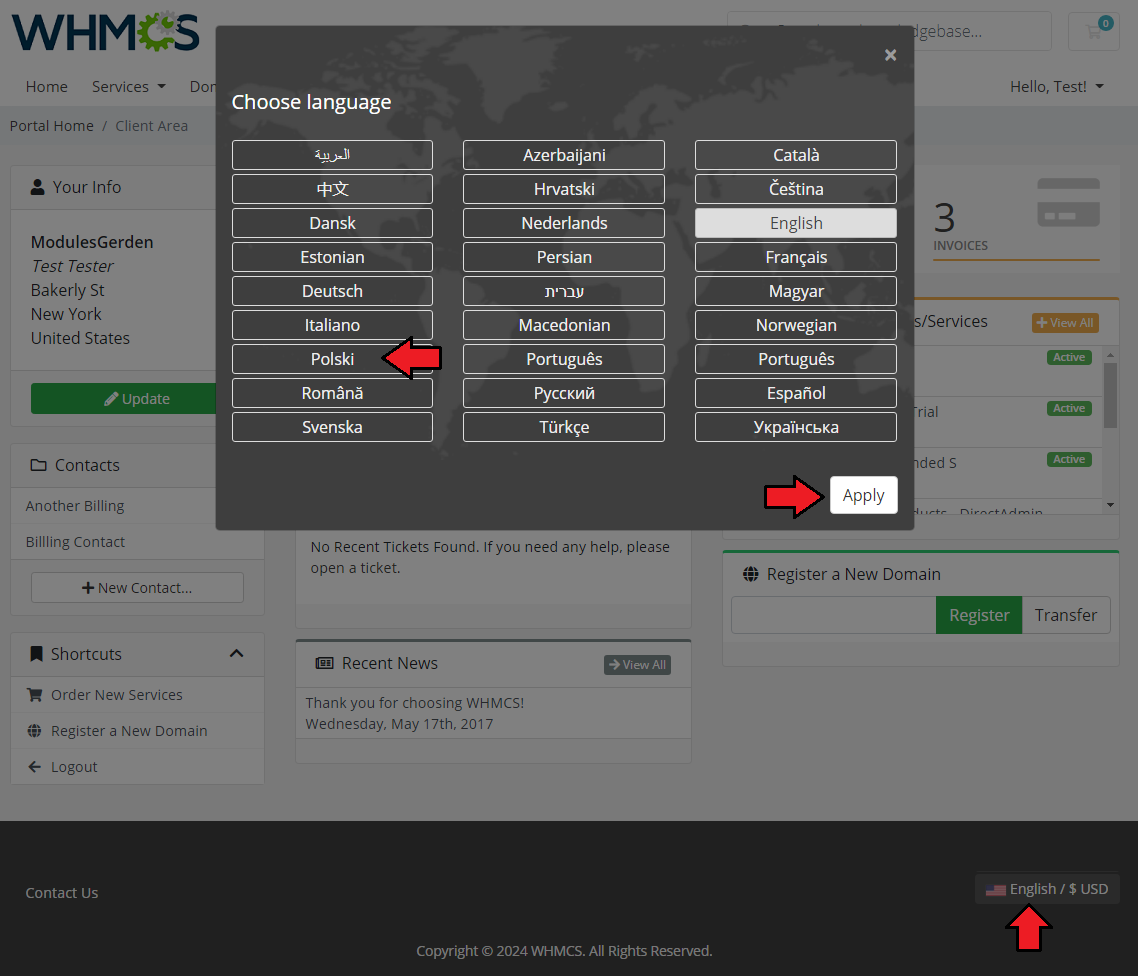This screenshot has height=976, width=1138.
Task: Choose Português in the middle column
Action: 564,359
